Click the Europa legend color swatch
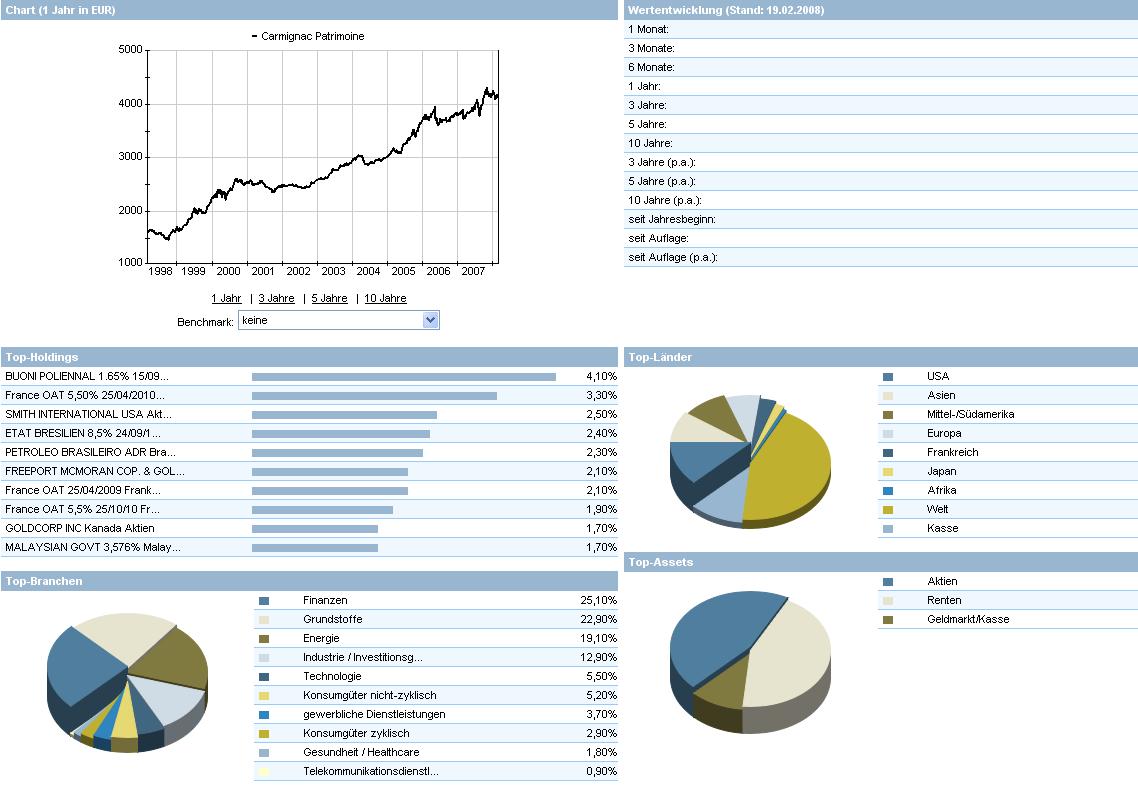 click(888, 434)
